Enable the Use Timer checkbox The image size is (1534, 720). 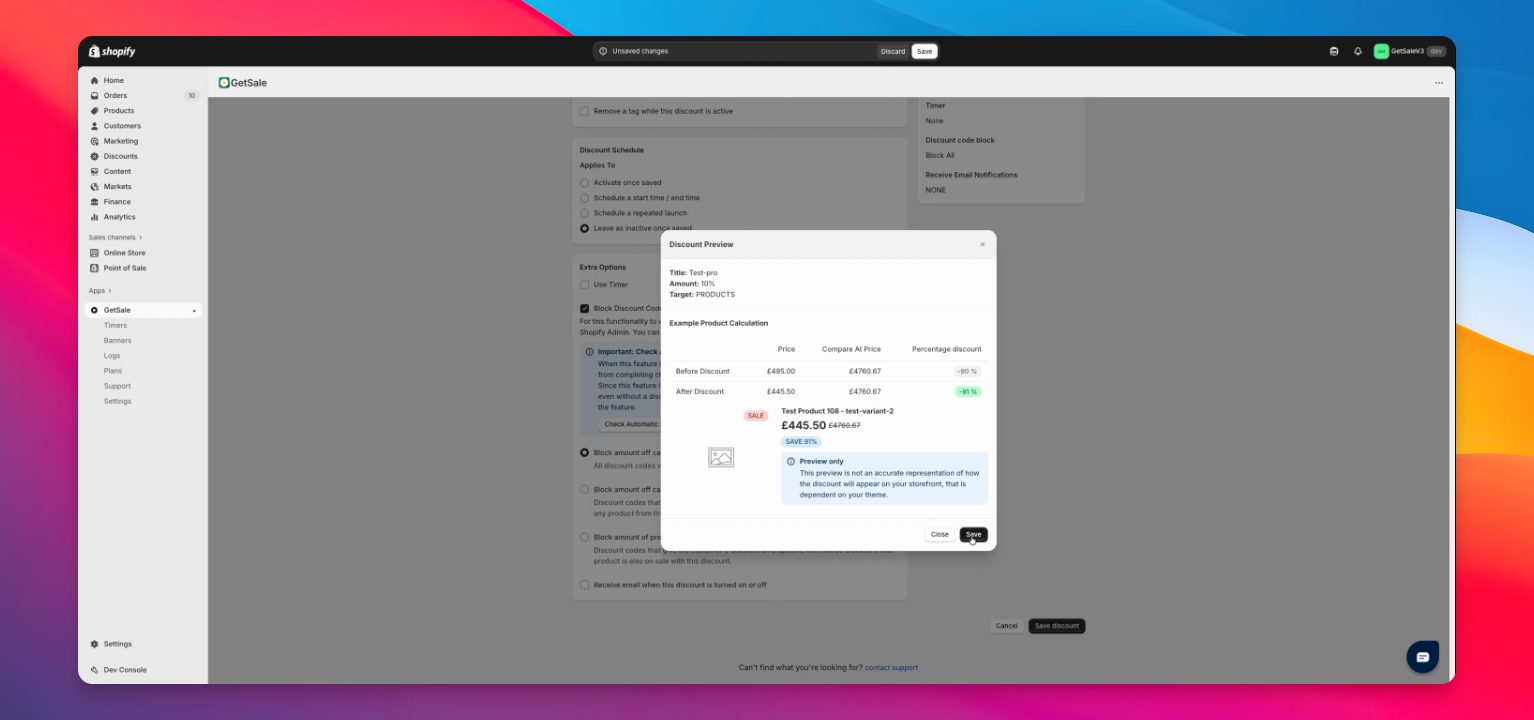coord(585,285)
